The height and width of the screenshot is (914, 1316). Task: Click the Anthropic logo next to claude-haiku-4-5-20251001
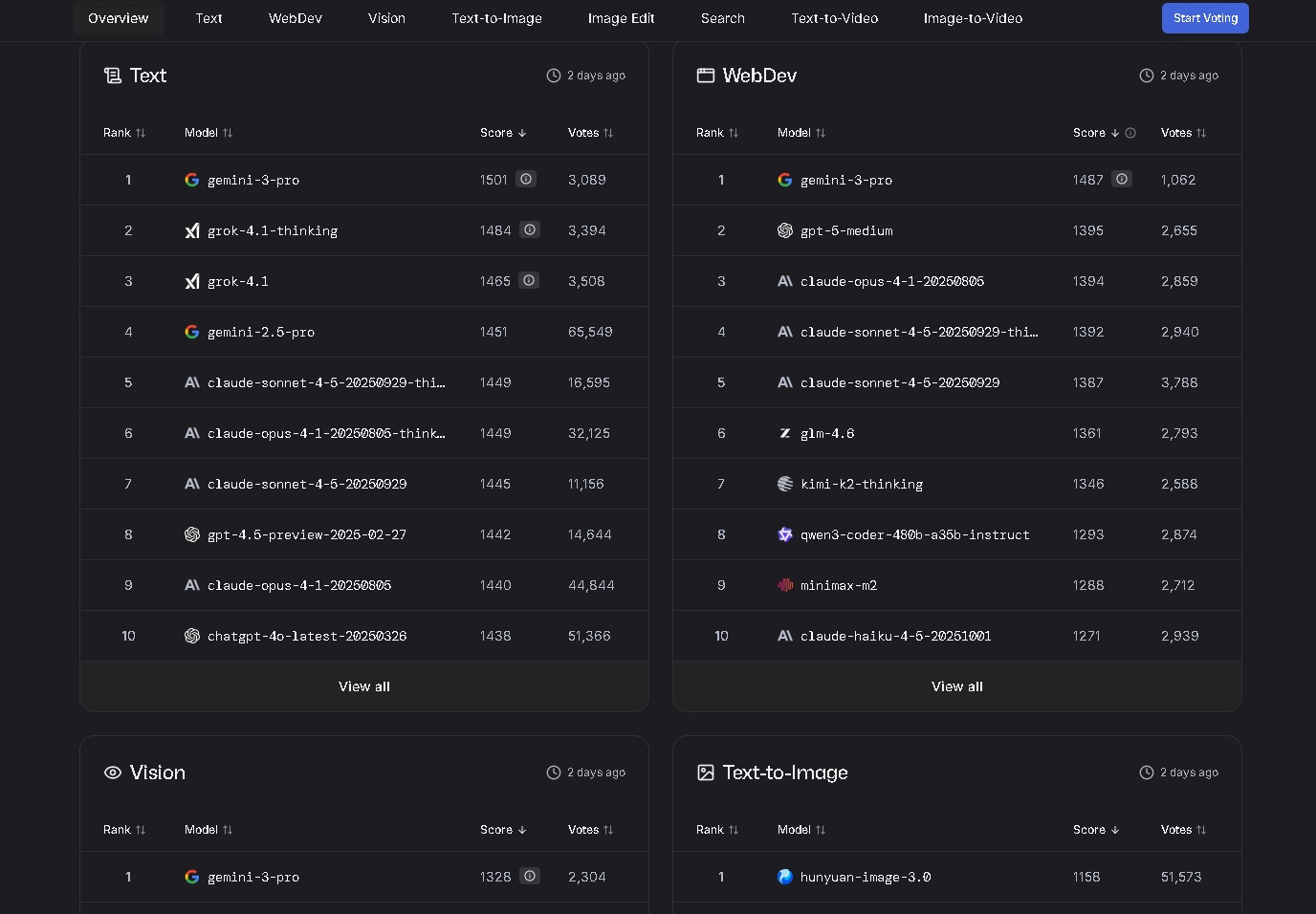click(785, 636)
